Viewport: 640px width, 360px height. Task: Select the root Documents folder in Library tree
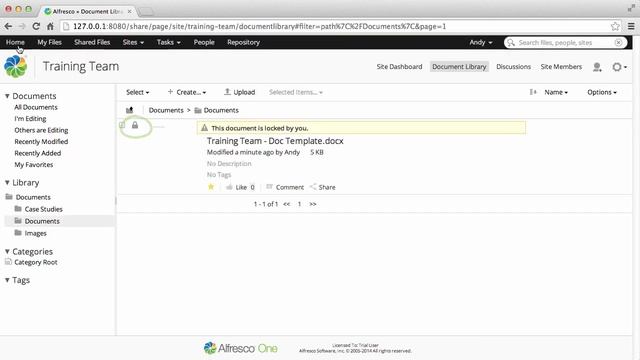[x=33, y=197]
